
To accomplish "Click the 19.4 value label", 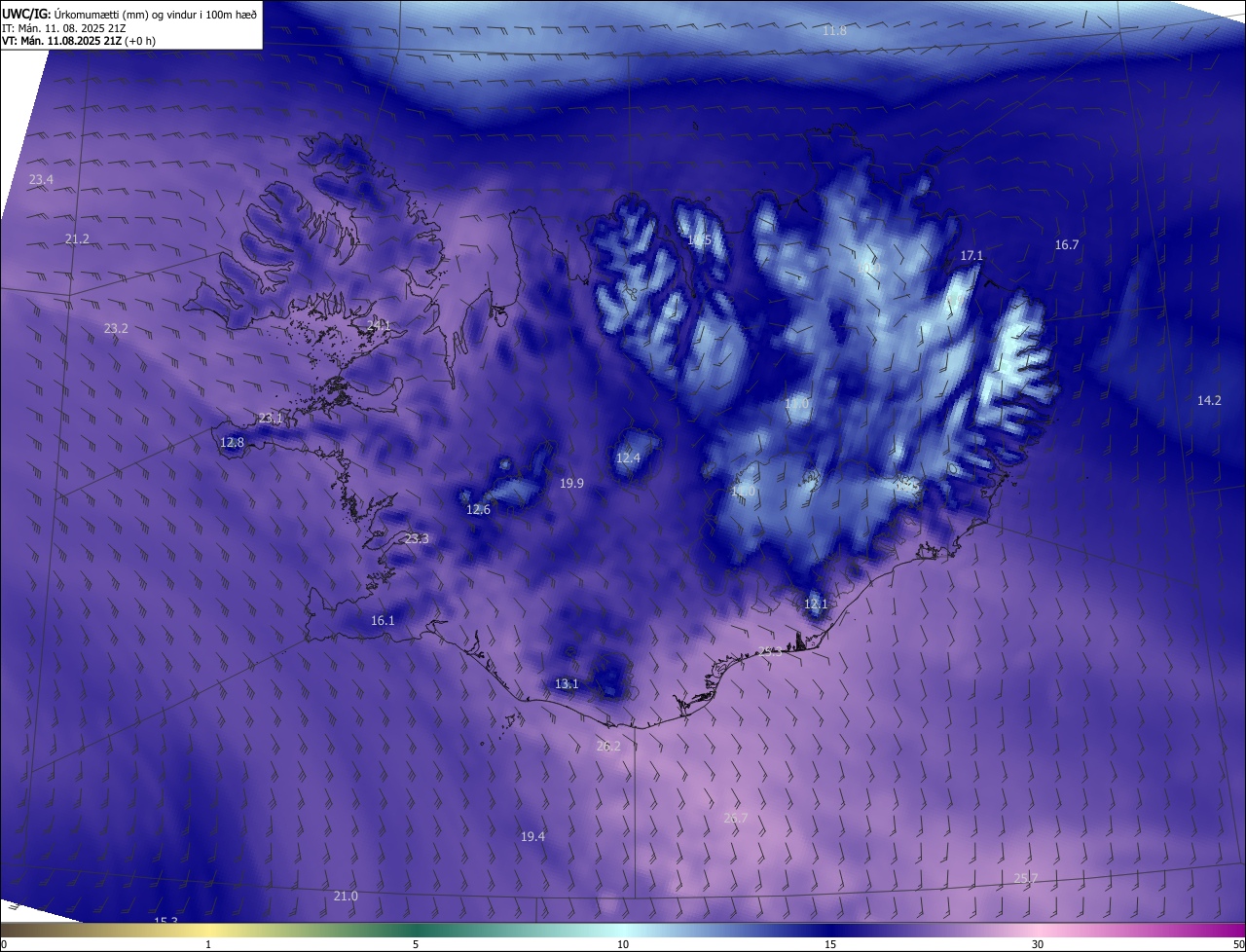I will click(x=532, y=836).
